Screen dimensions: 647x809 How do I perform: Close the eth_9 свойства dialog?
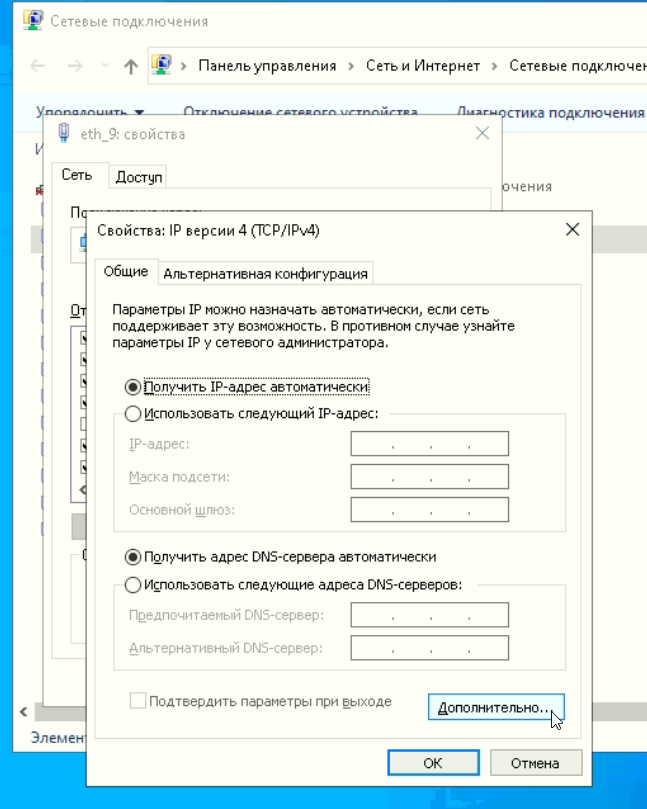pos(482,134)
